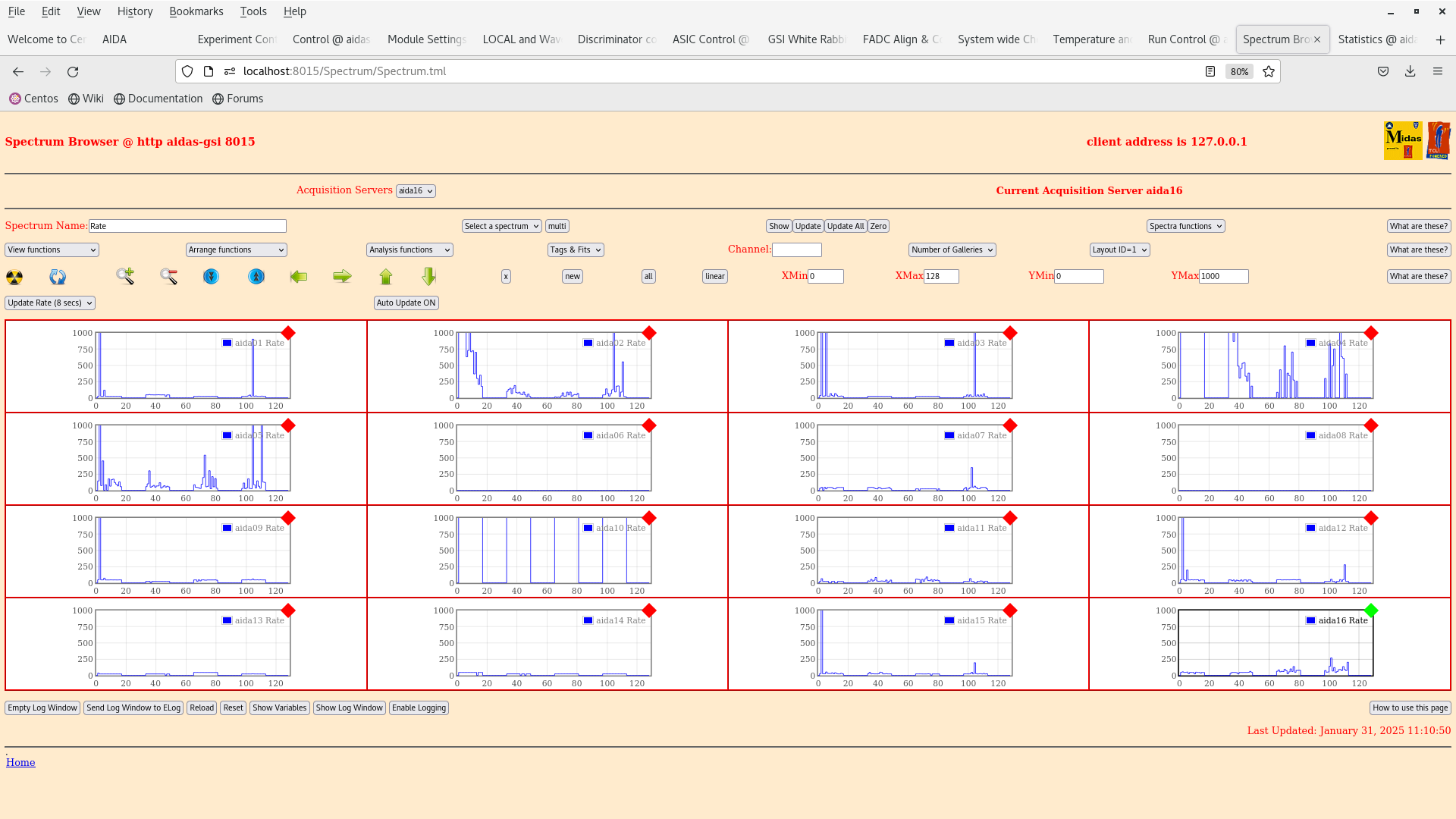Click the green right arrow icon
The height and width of the screenshot is (819, 1456).
pyautogui.click(x=342, y=277)
